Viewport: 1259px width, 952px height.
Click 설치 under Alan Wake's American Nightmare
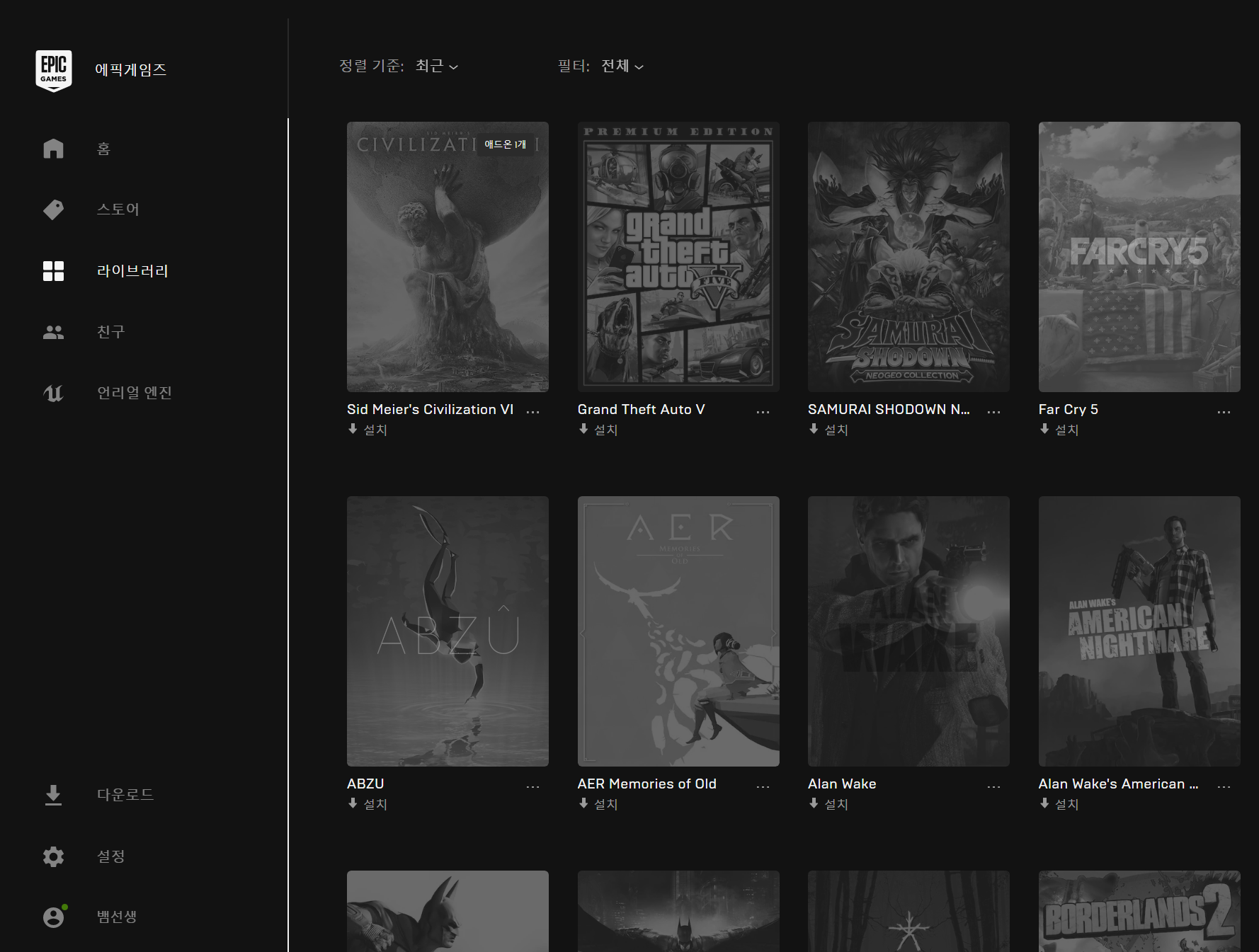1067,804
